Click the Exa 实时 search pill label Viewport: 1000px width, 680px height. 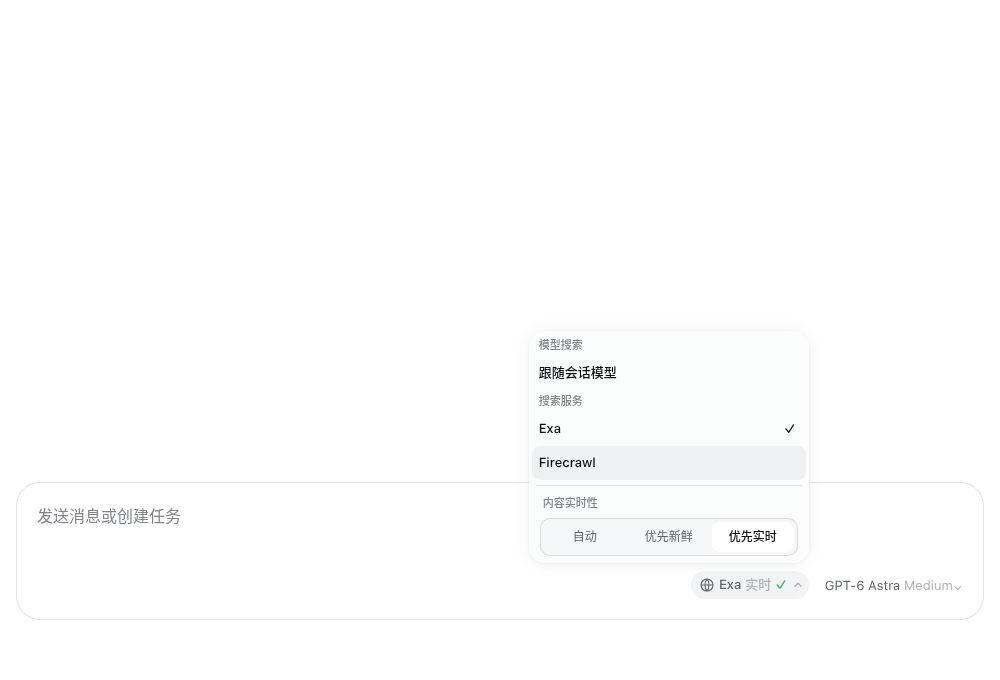click(x=745, y=585)
